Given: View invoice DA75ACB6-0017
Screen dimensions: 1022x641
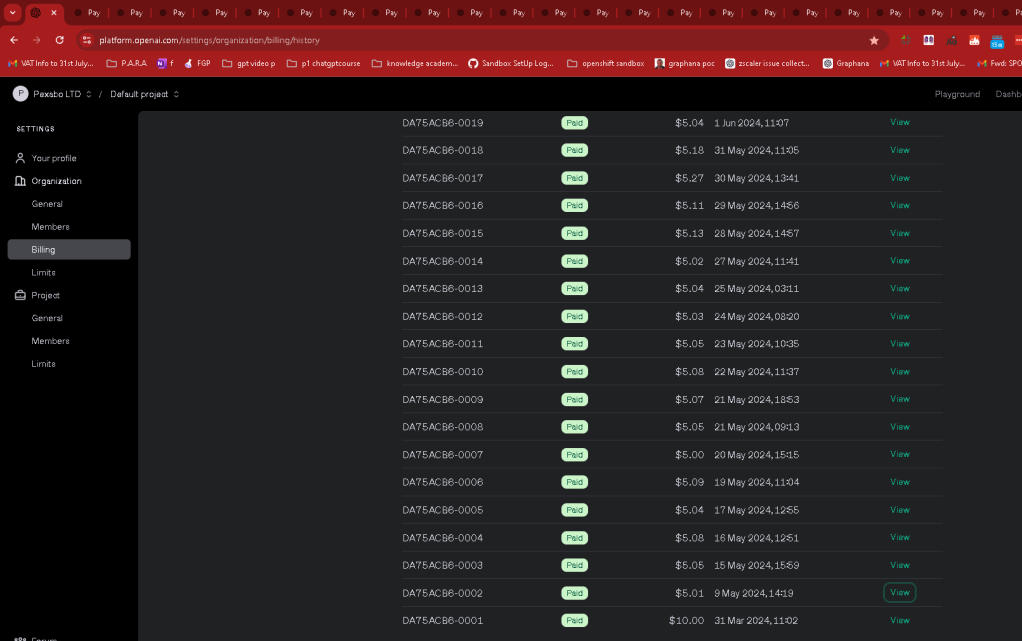Looking at the screenshot, I should coord(899,177).
